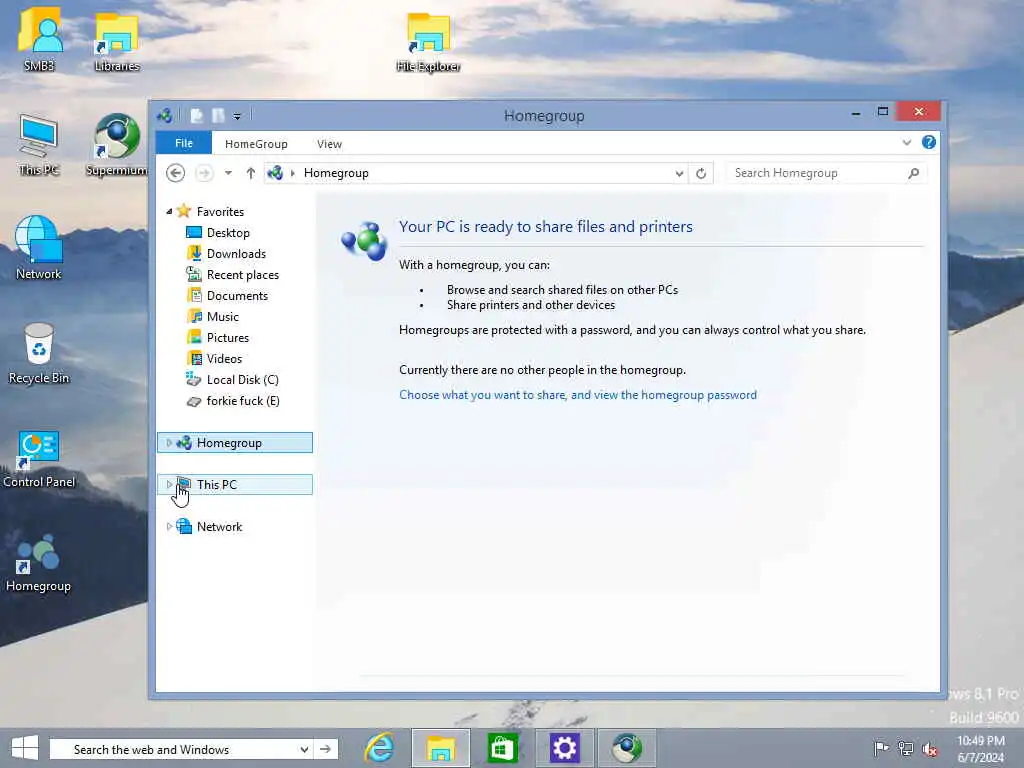Image resolution: width=1024 pixels, height=768 pixels.
Task: Open Videos under Favorites
Action: tap(224, 358)
